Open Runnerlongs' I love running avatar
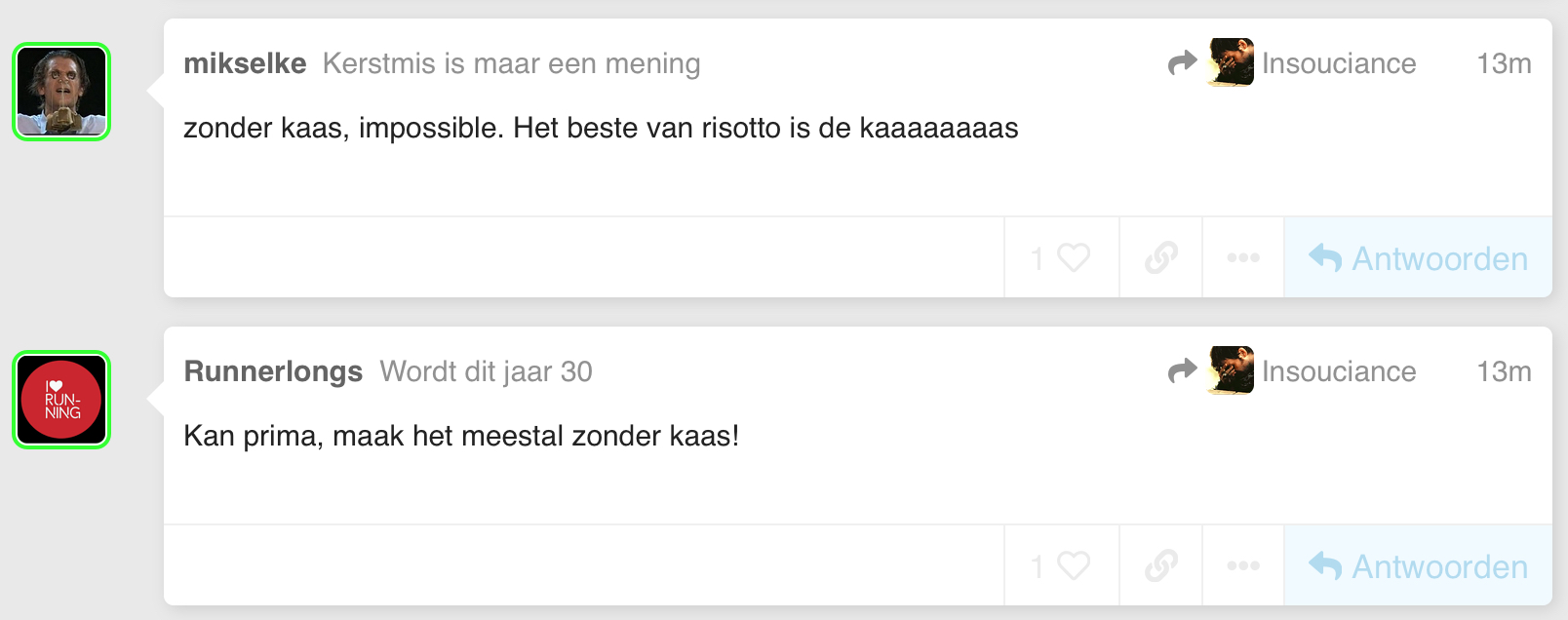Viewport: 1568px width, 620px height. click(x=61, y=400)
